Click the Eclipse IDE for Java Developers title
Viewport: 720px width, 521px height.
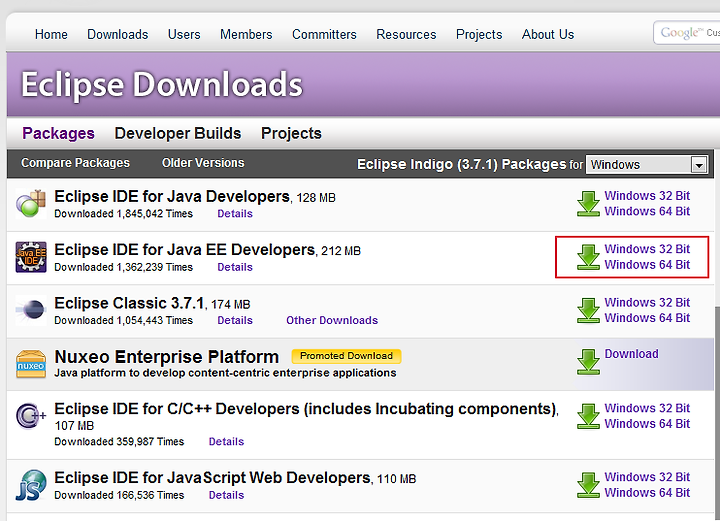(172, 196)
